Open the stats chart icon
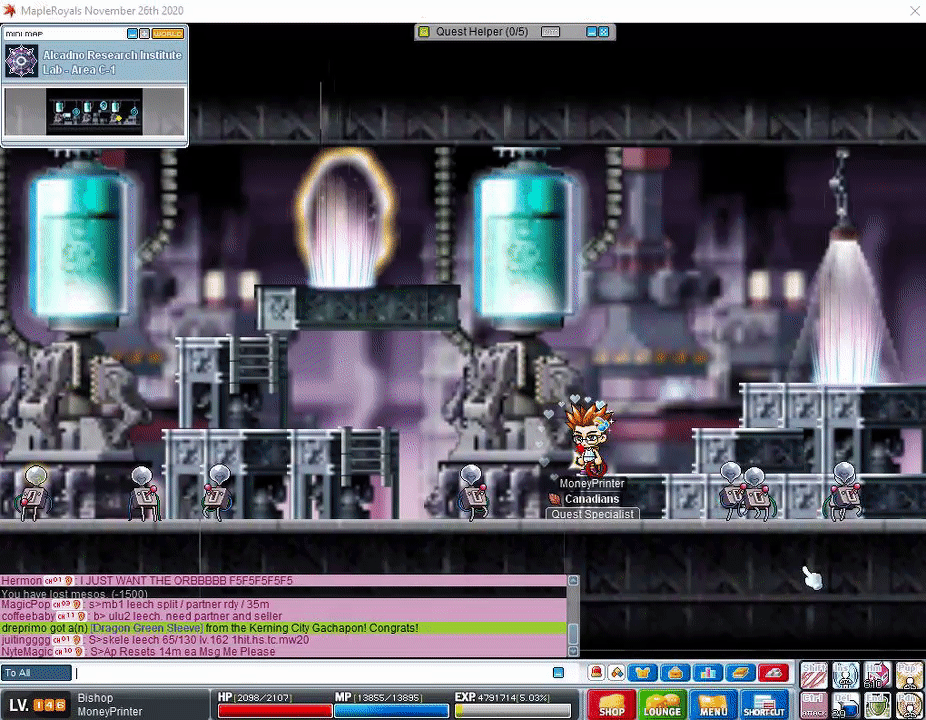The width and height of the screenshot is (926, 720). 708,672
